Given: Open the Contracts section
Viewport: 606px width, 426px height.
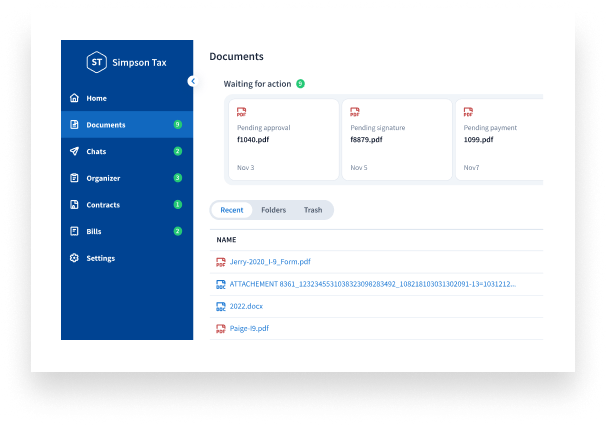Looking at the screenshot, I should pyautogui.click(x=127, y=204).
